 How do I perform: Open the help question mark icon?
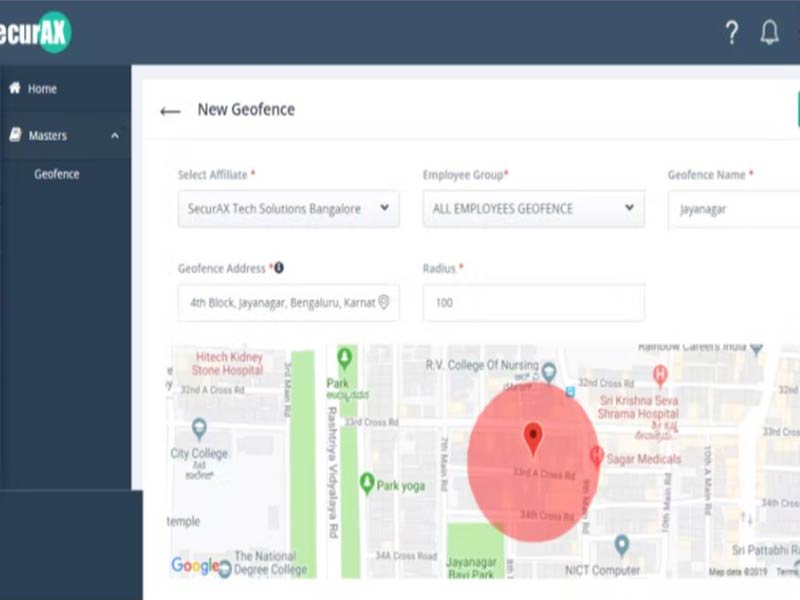point(732,33)
